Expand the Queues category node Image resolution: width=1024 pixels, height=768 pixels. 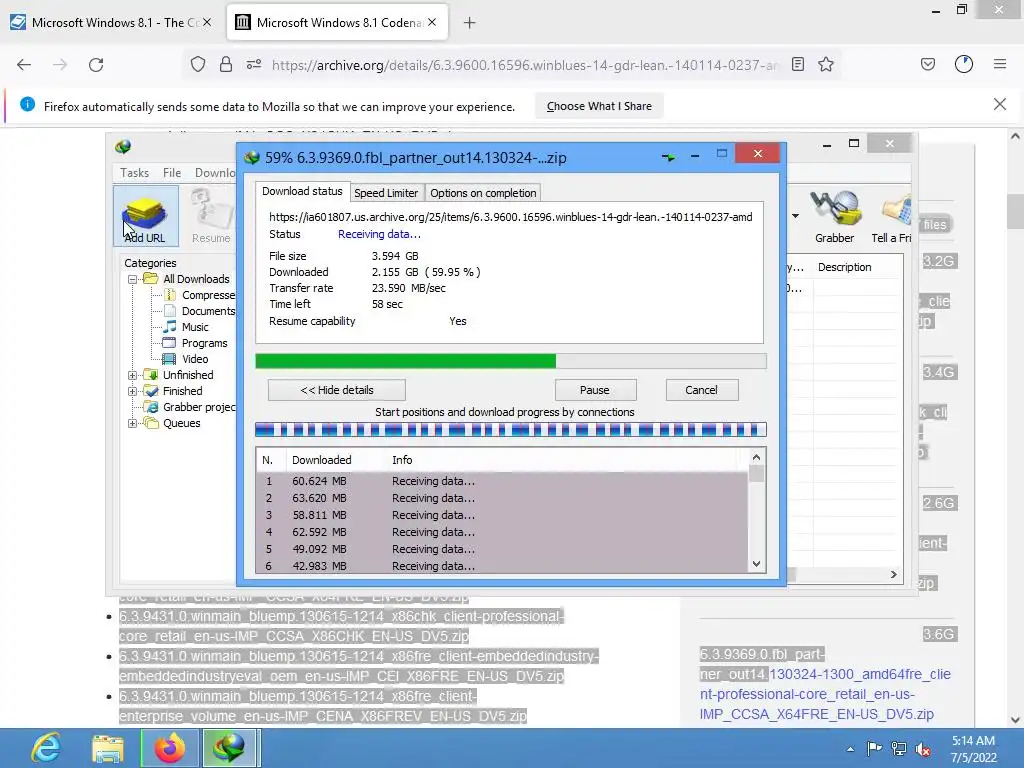tap(133, 423)
